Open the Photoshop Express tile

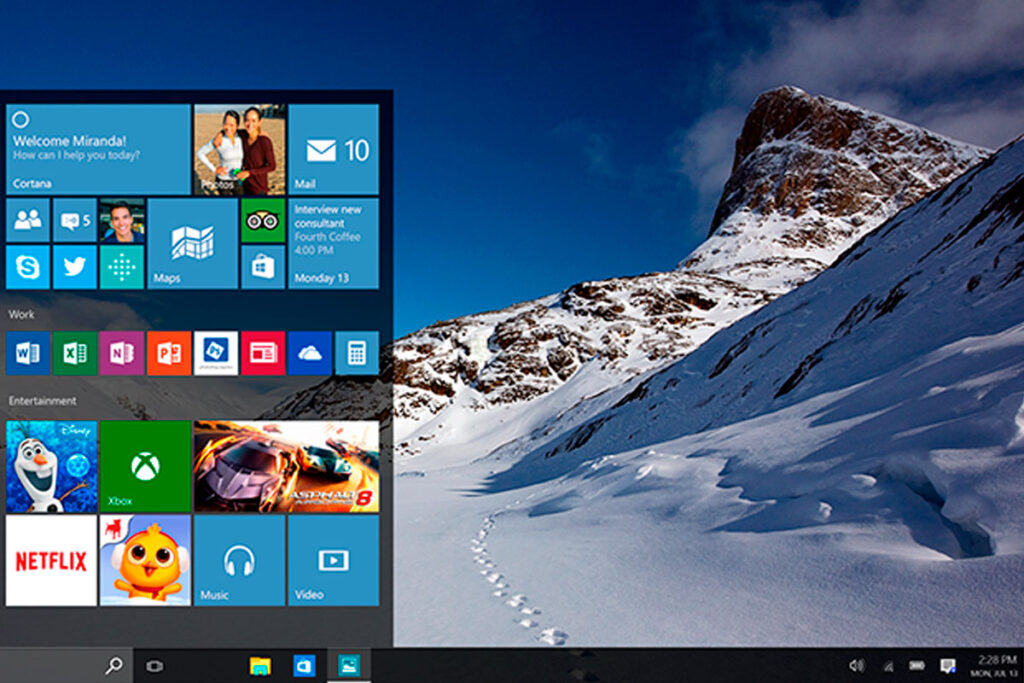point(216,353)
